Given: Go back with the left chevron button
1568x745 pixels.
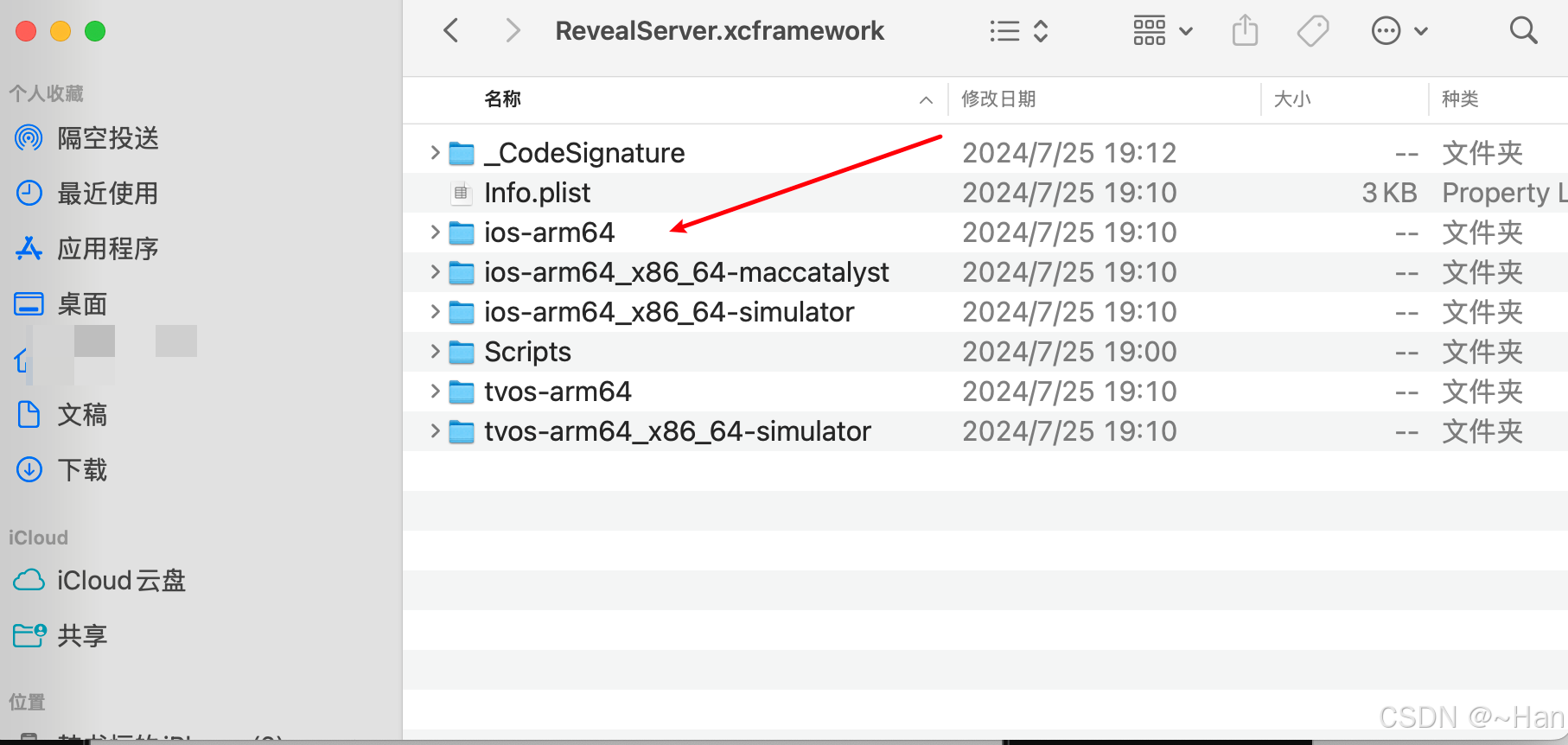Looking at the screenshot, I should pos(450,31).
